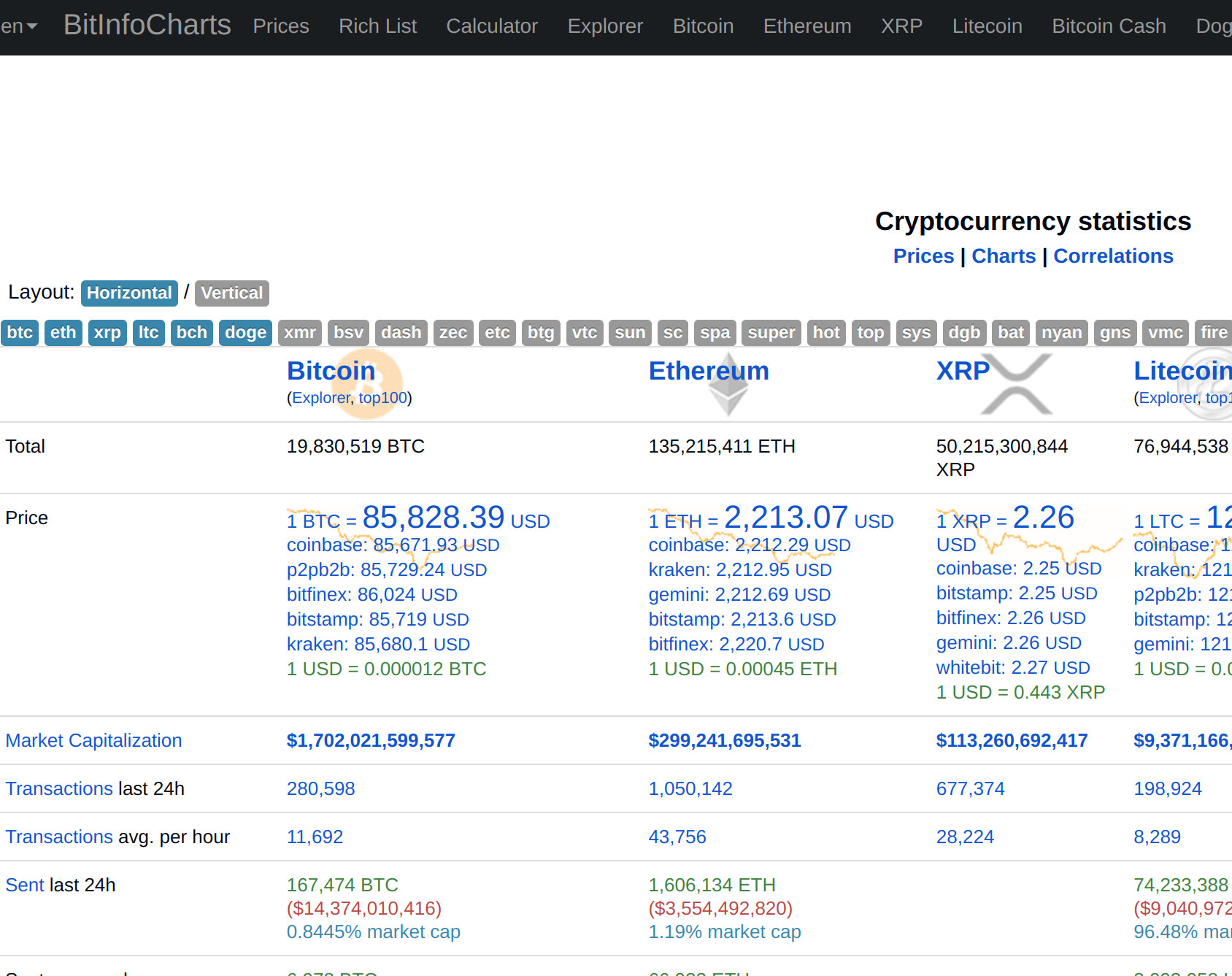Toggle the dash coin tag

pyautogui.click(x=401, y=333)
